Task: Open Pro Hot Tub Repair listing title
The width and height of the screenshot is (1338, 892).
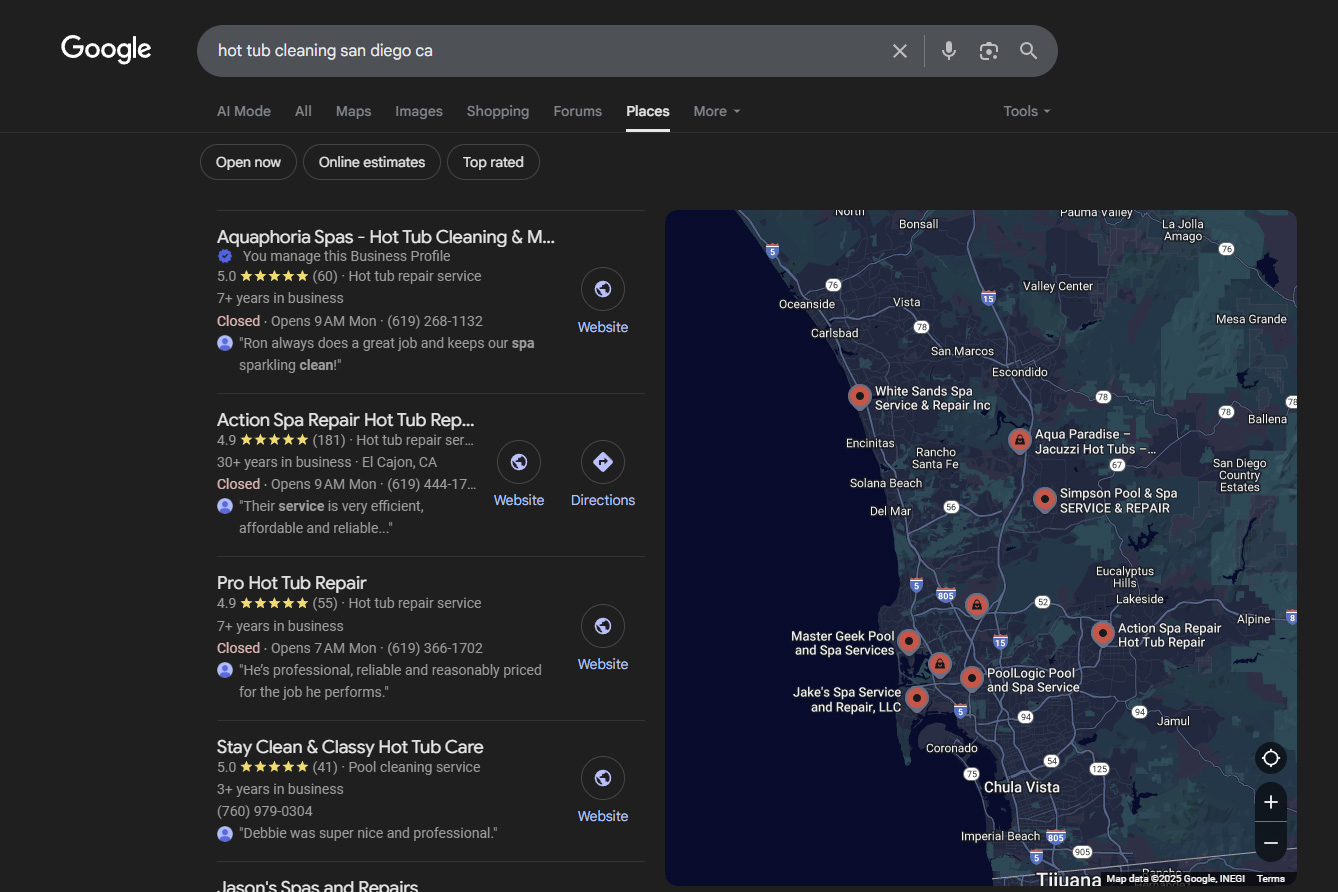Action: [292, 583]
